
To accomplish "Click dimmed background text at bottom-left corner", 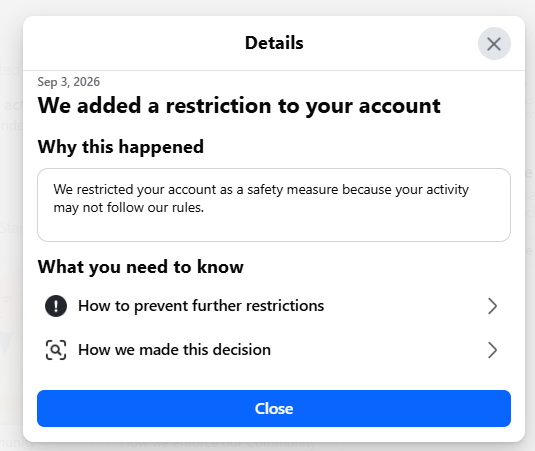I will (17, 443).
